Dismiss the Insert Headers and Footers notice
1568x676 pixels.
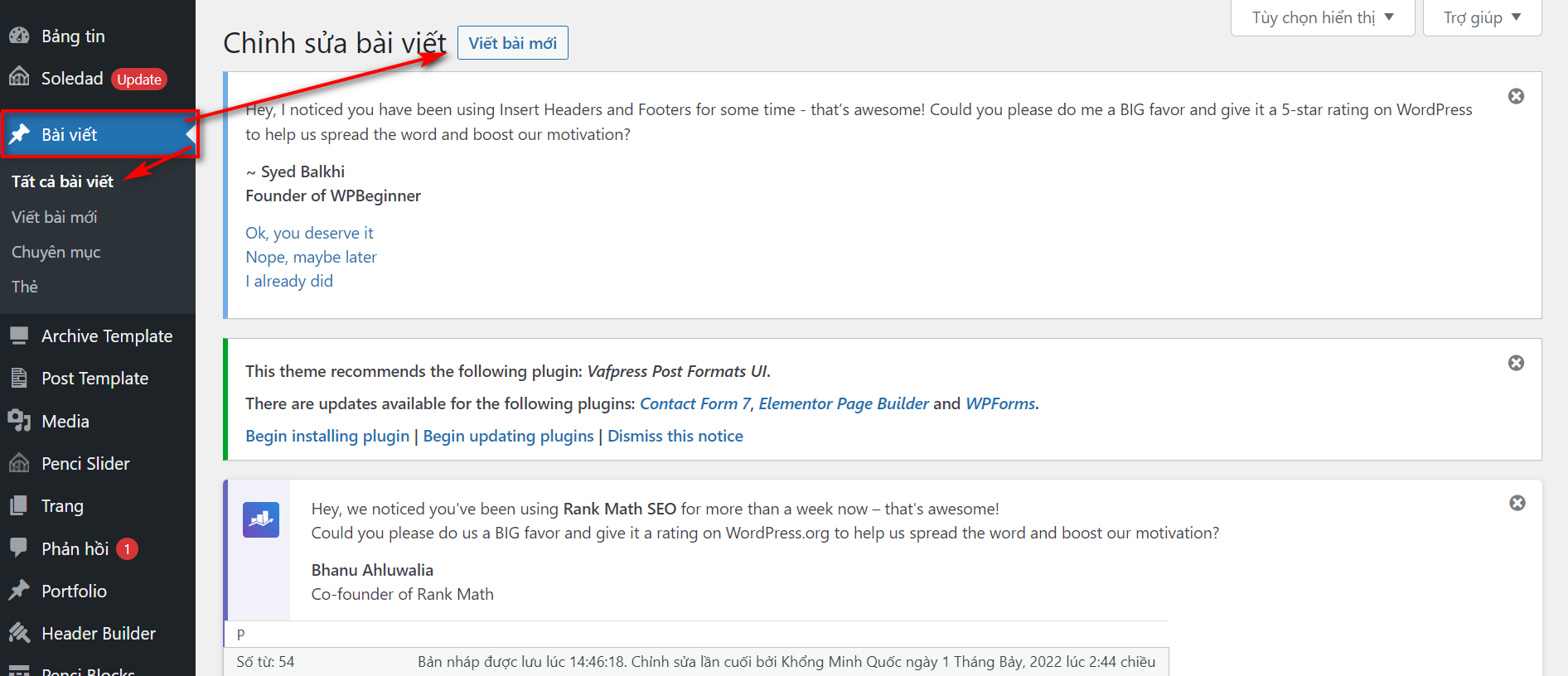1516,96
